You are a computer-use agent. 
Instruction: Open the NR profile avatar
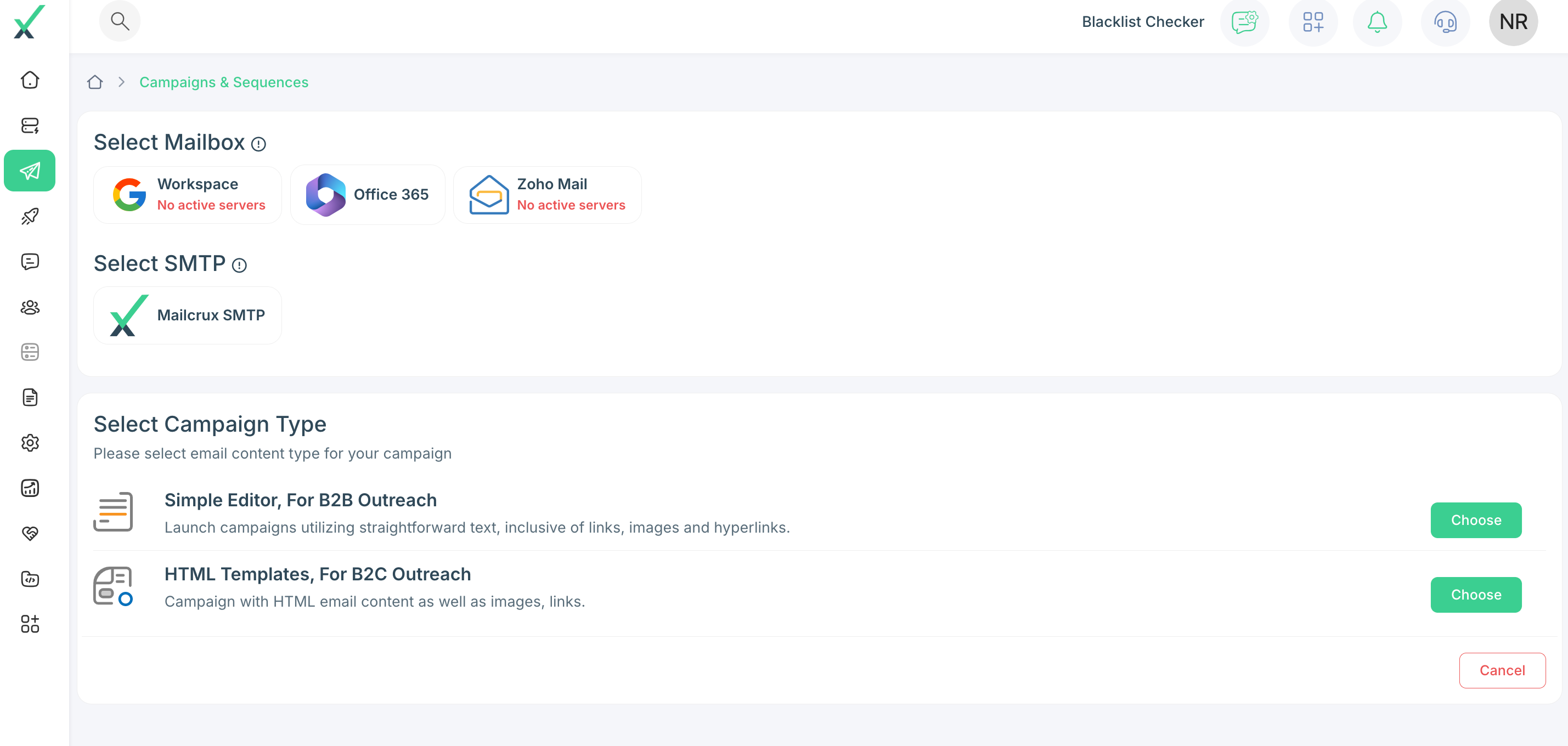(x=1513, y=21)
